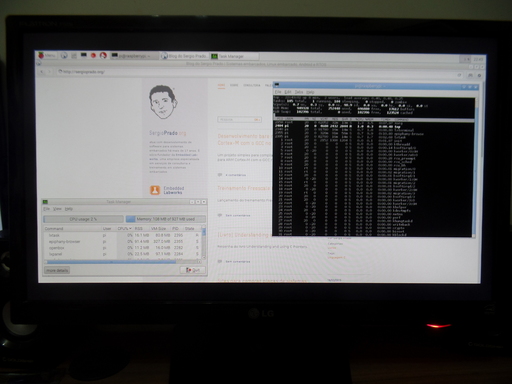This screenshot has width=512, height=384.
Task: Open the View menu in Task Manager
Action: pyautogui.click(x=57, y=209)
